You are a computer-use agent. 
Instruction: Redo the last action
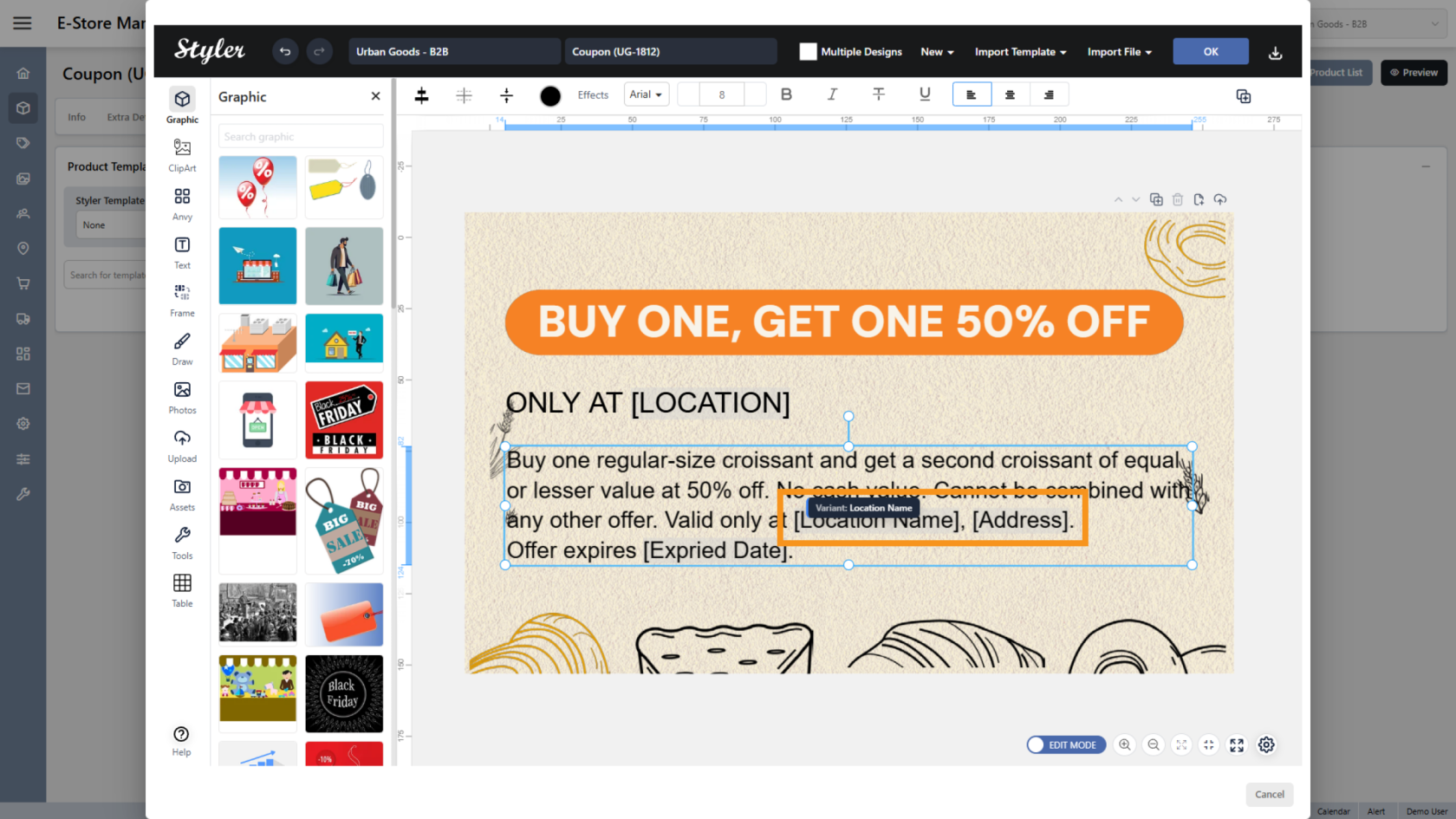(x=319, y=52)
